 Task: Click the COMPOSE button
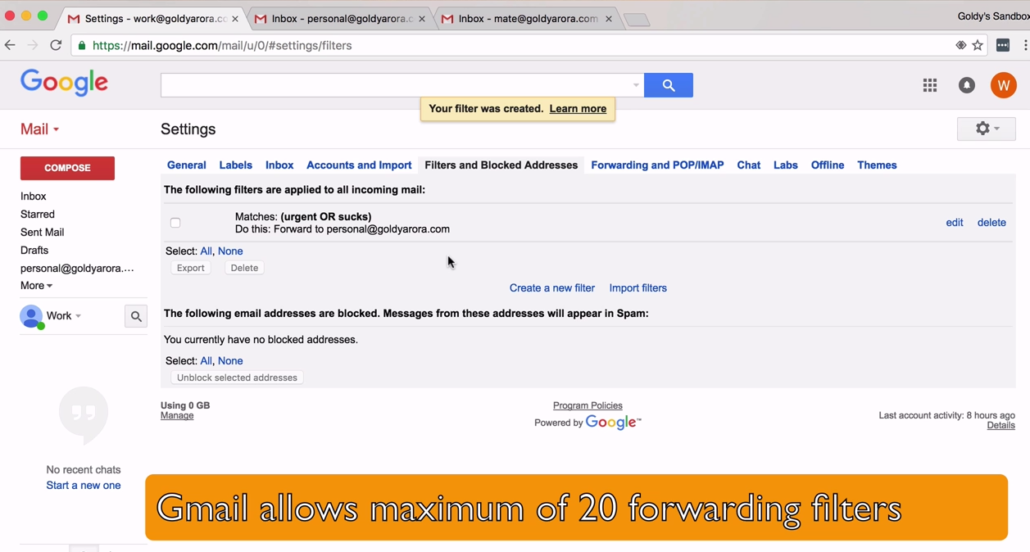[68, 168]
